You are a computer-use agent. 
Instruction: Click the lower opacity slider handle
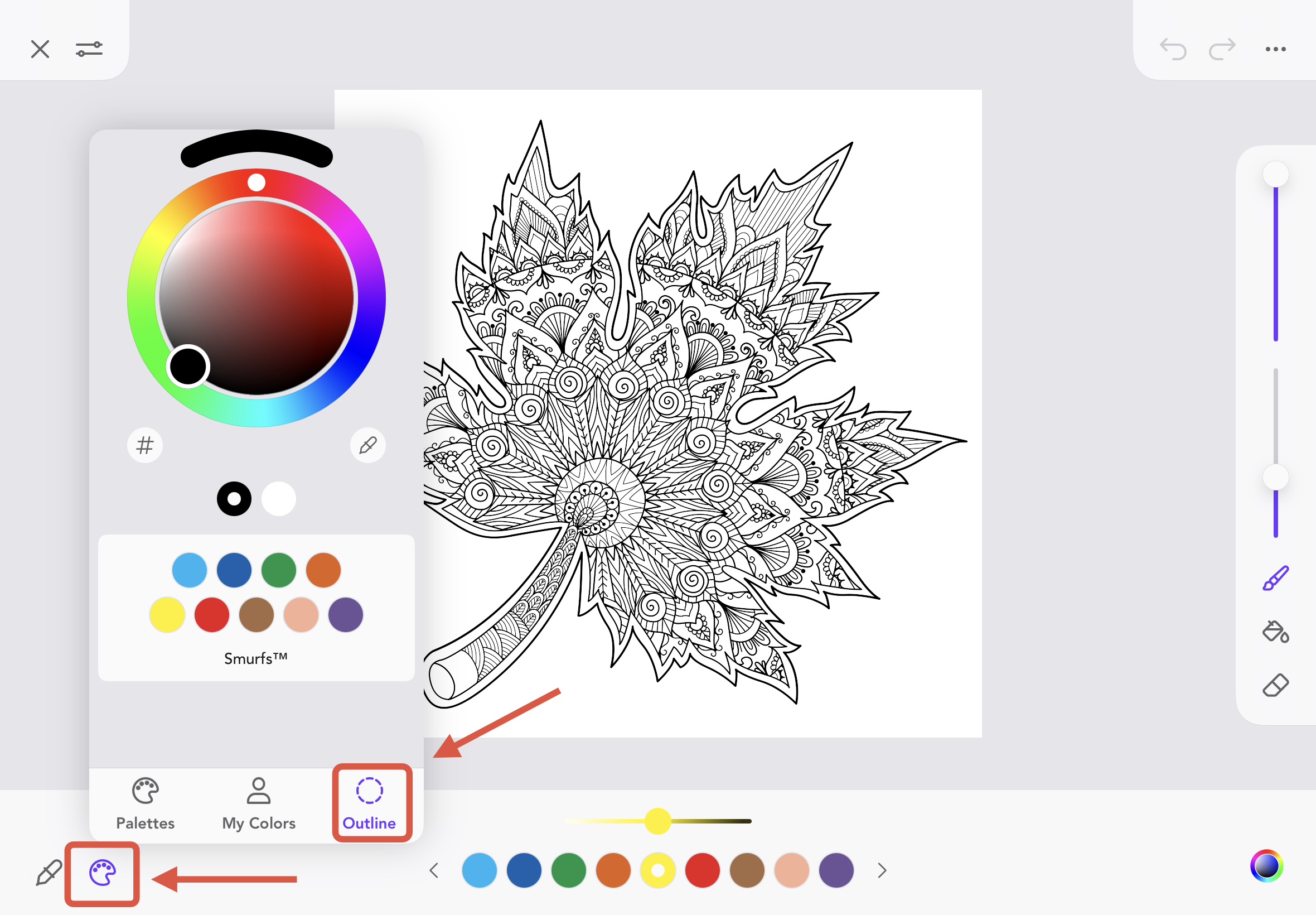click(x=1276, y=478)
